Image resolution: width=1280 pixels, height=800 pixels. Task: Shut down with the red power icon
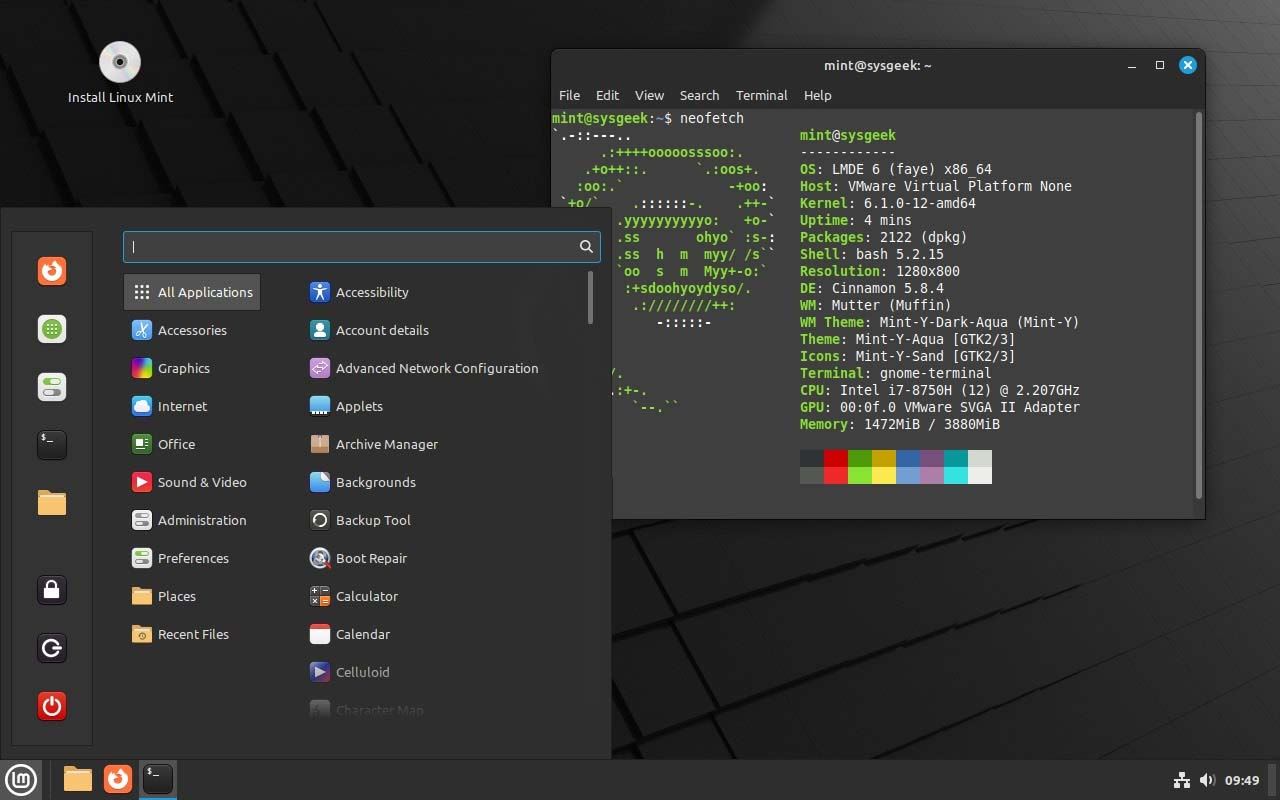coord(51,705)
